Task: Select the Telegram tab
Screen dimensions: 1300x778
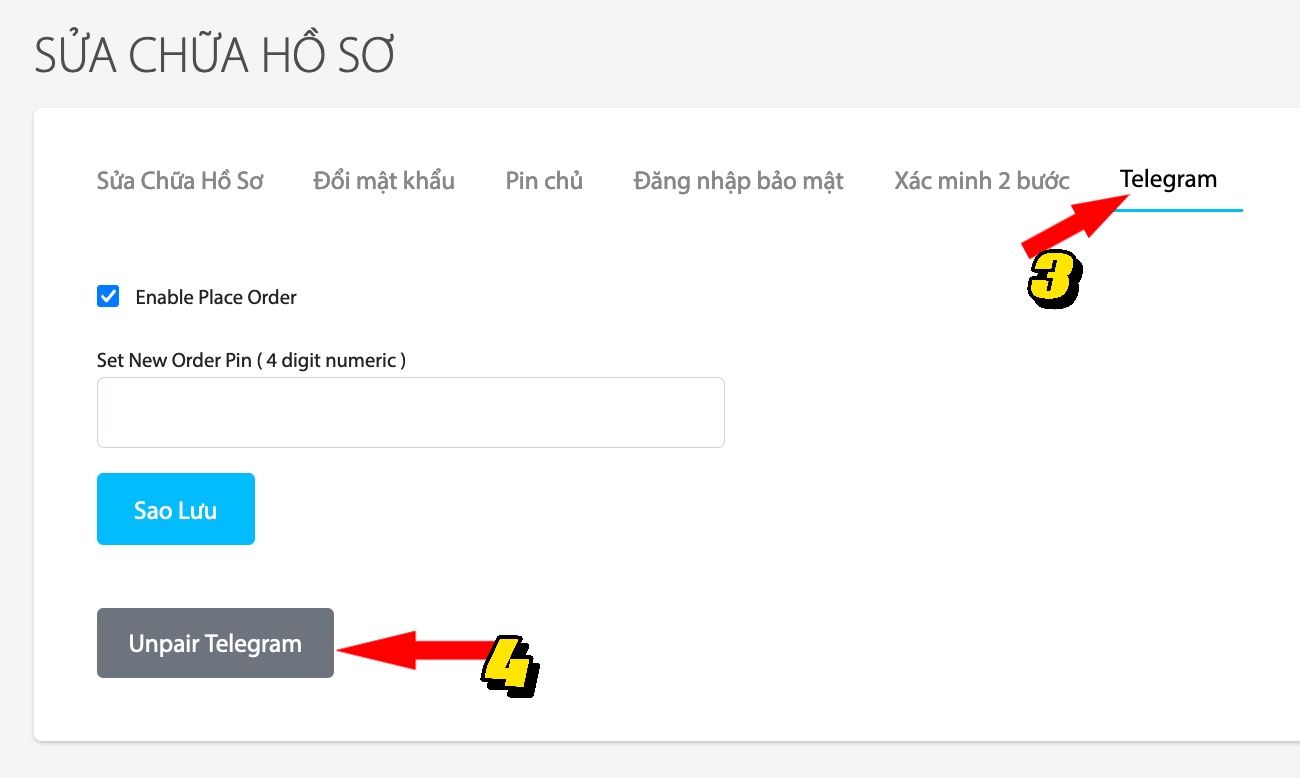Action: click(x=1168, y=179)
